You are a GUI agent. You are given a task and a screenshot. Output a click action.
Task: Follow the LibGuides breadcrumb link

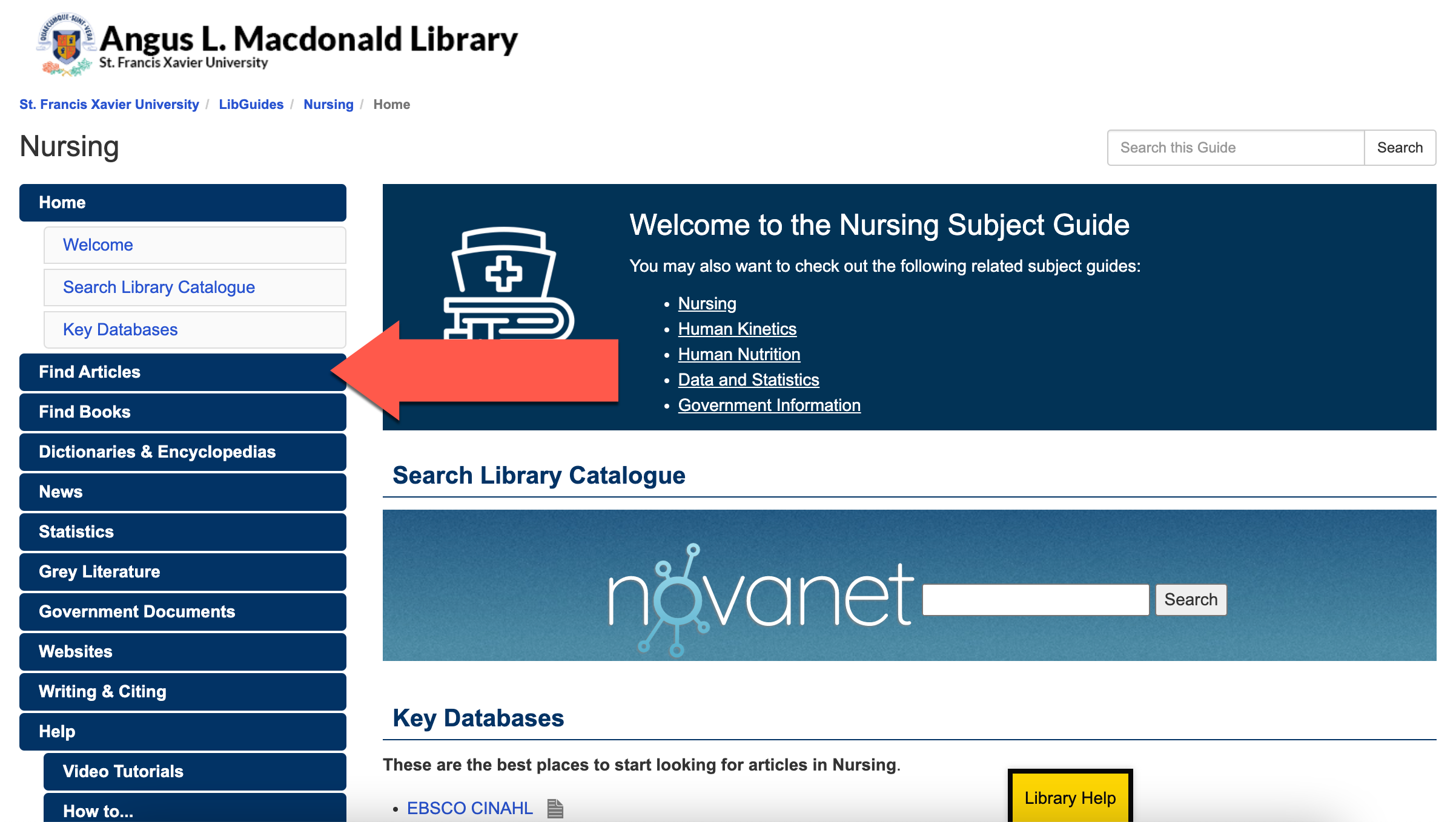pos(251,104)
